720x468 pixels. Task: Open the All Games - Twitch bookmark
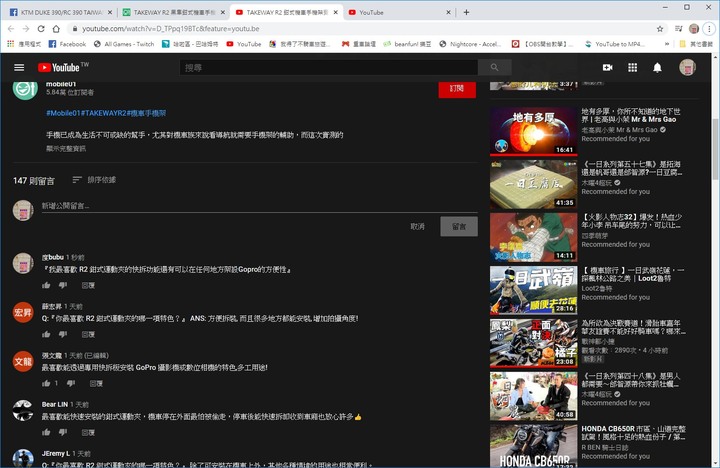[x=124, y=44]
